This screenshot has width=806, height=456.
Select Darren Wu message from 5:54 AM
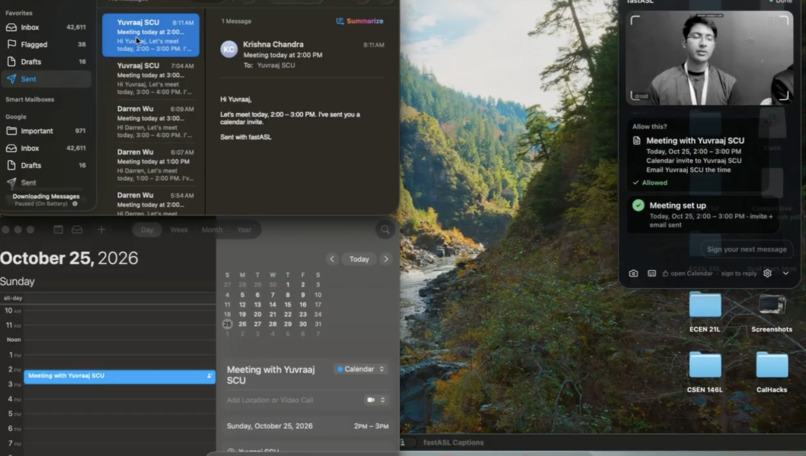pos(151,203)
